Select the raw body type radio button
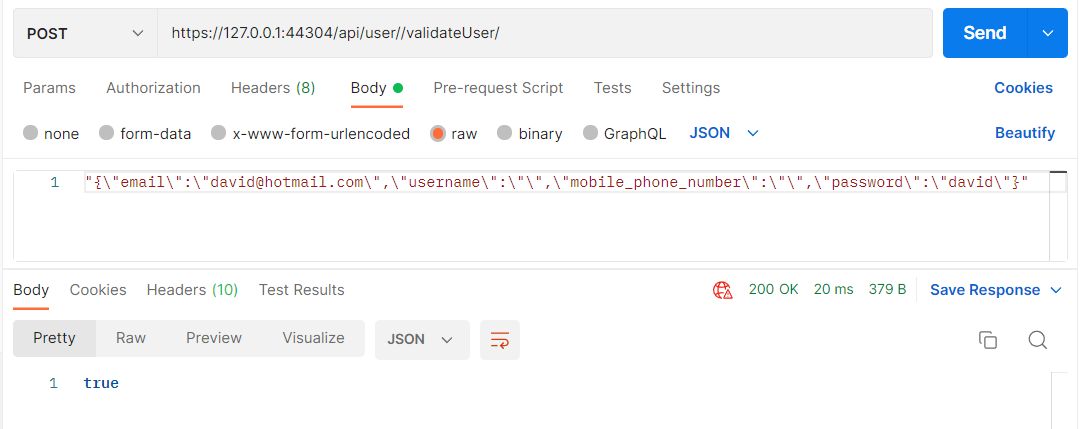Image resolution: width=1090 pixels, height=429 pixels. (x=438, y=133)
